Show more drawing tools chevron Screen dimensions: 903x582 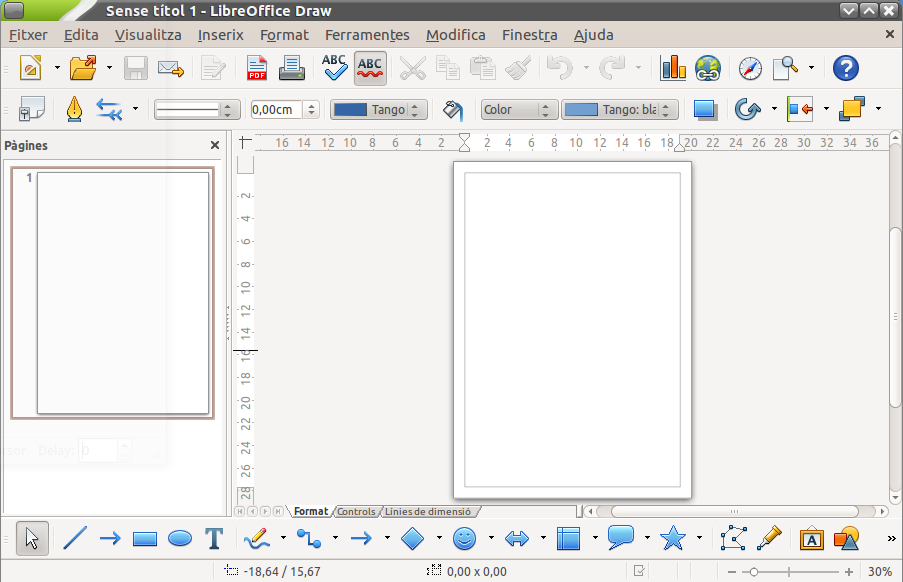[x=891, y=539]
